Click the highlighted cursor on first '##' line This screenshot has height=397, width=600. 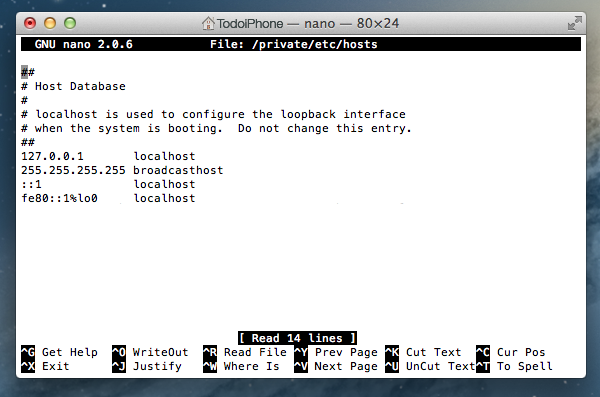(24, 72)
